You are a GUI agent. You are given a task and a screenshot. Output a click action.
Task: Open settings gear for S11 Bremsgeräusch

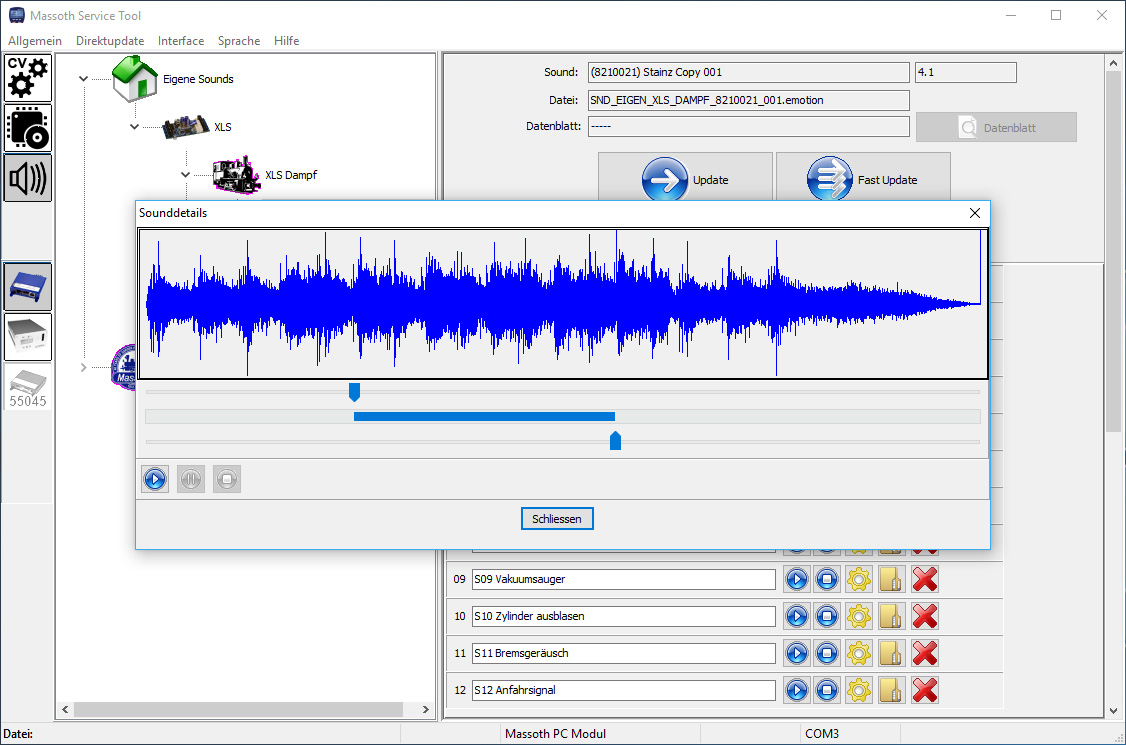pos(859,653)
